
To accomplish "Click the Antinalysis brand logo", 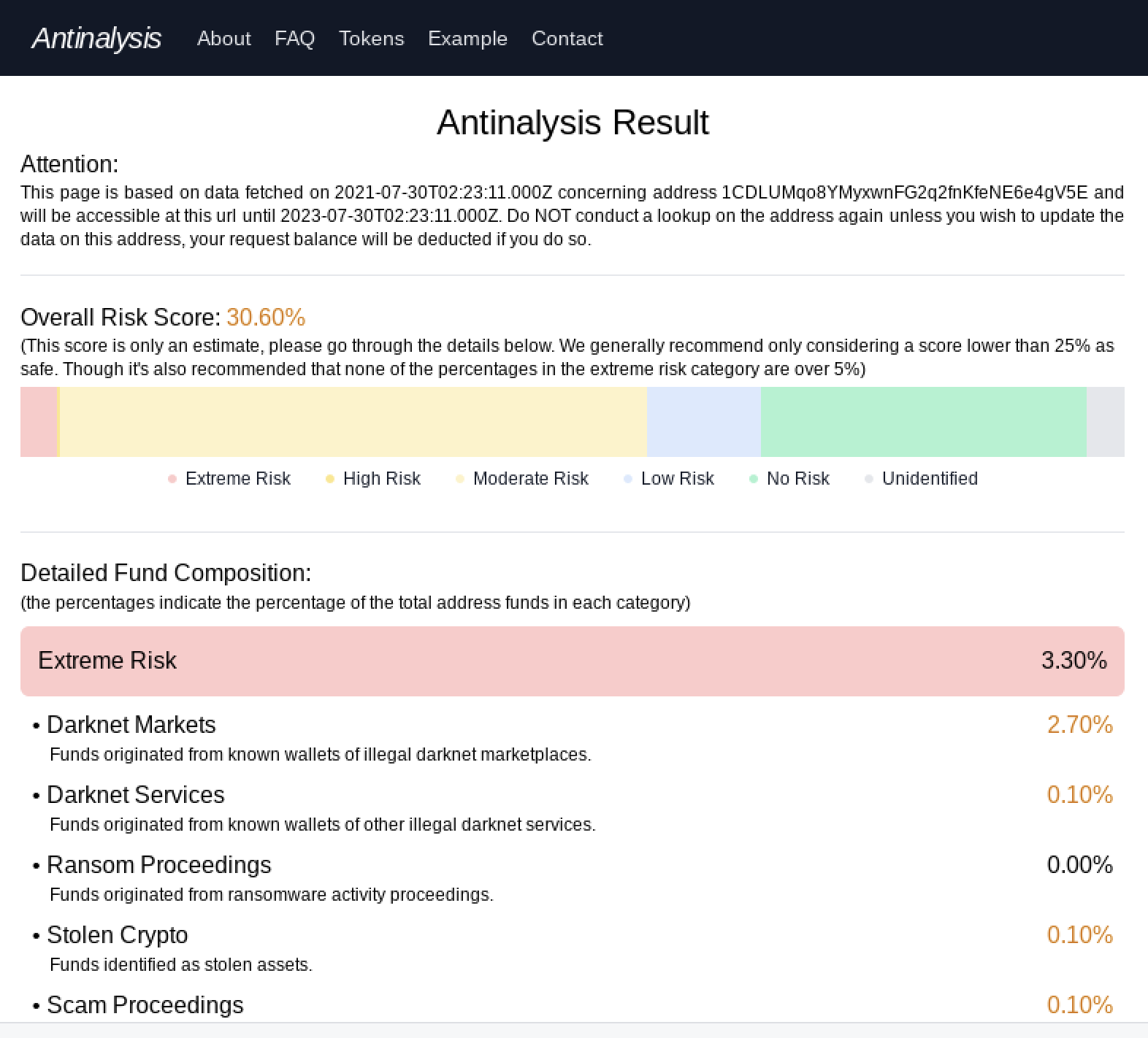I will coord(96,38).
